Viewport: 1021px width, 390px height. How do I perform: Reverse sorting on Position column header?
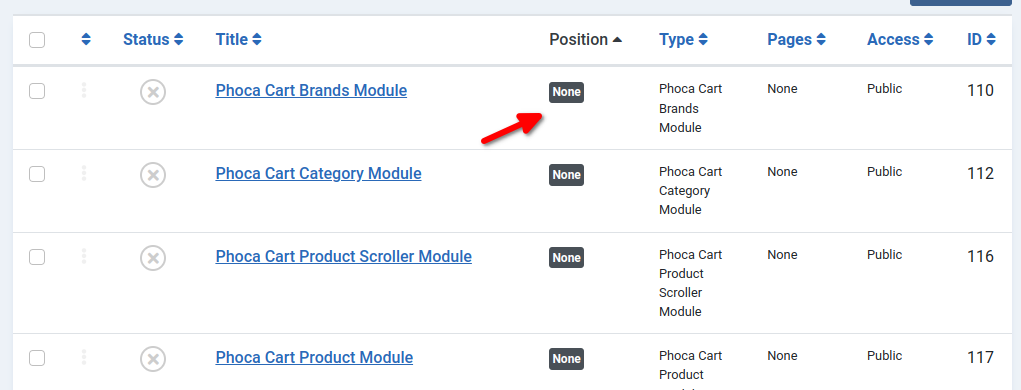(x=585, y=40)
